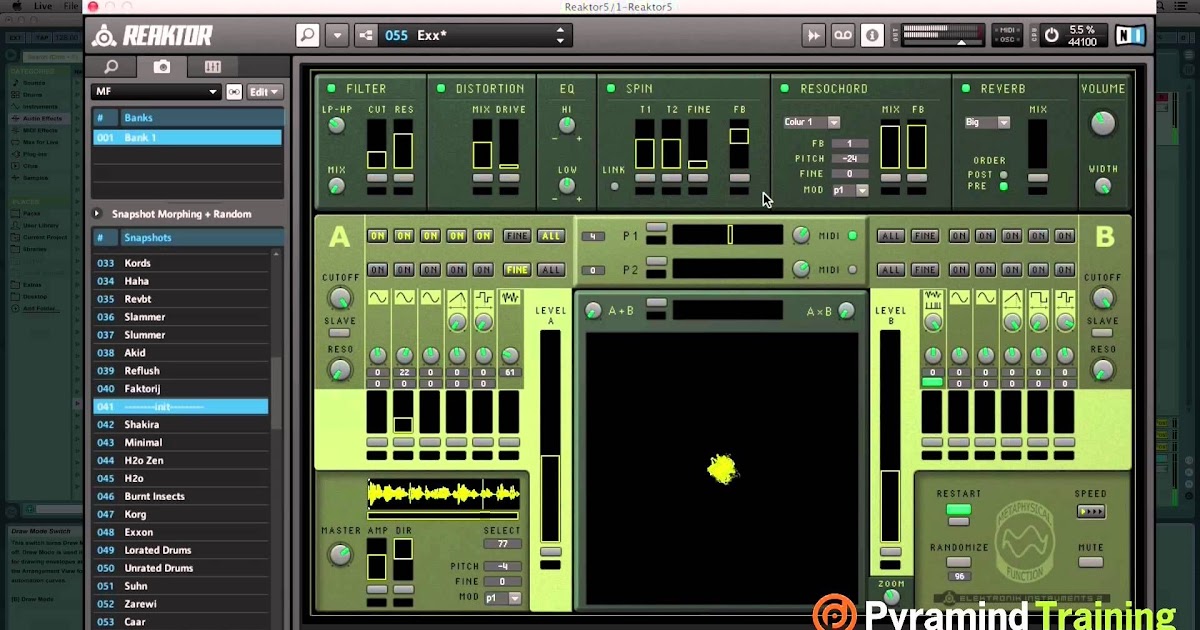Open the tape recorder icon
This screenshot has width=1200, height=630.
click(843, 35)
